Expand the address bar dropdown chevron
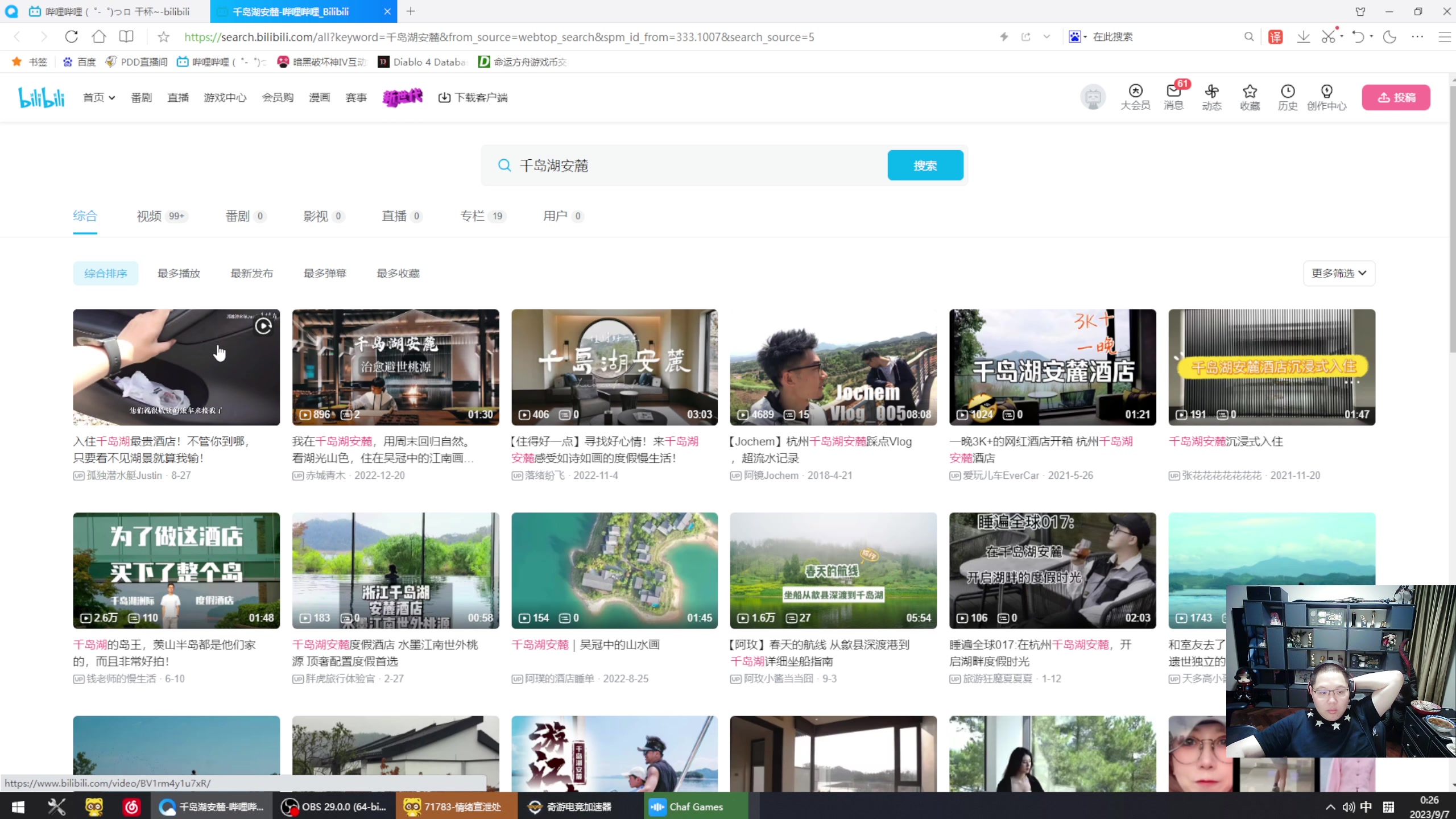Viewport: 1456px width, 819px height. click(x=1046, y=37)
